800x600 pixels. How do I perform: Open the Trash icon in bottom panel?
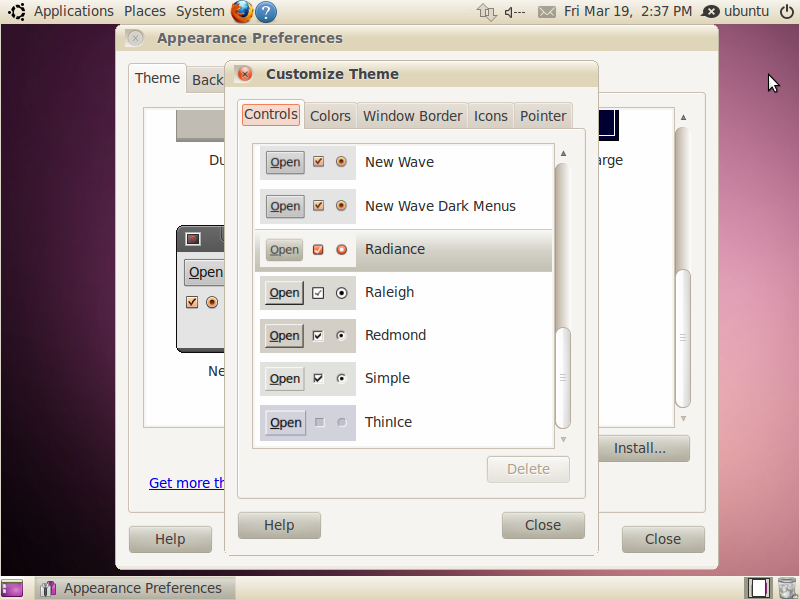[787, 588]
